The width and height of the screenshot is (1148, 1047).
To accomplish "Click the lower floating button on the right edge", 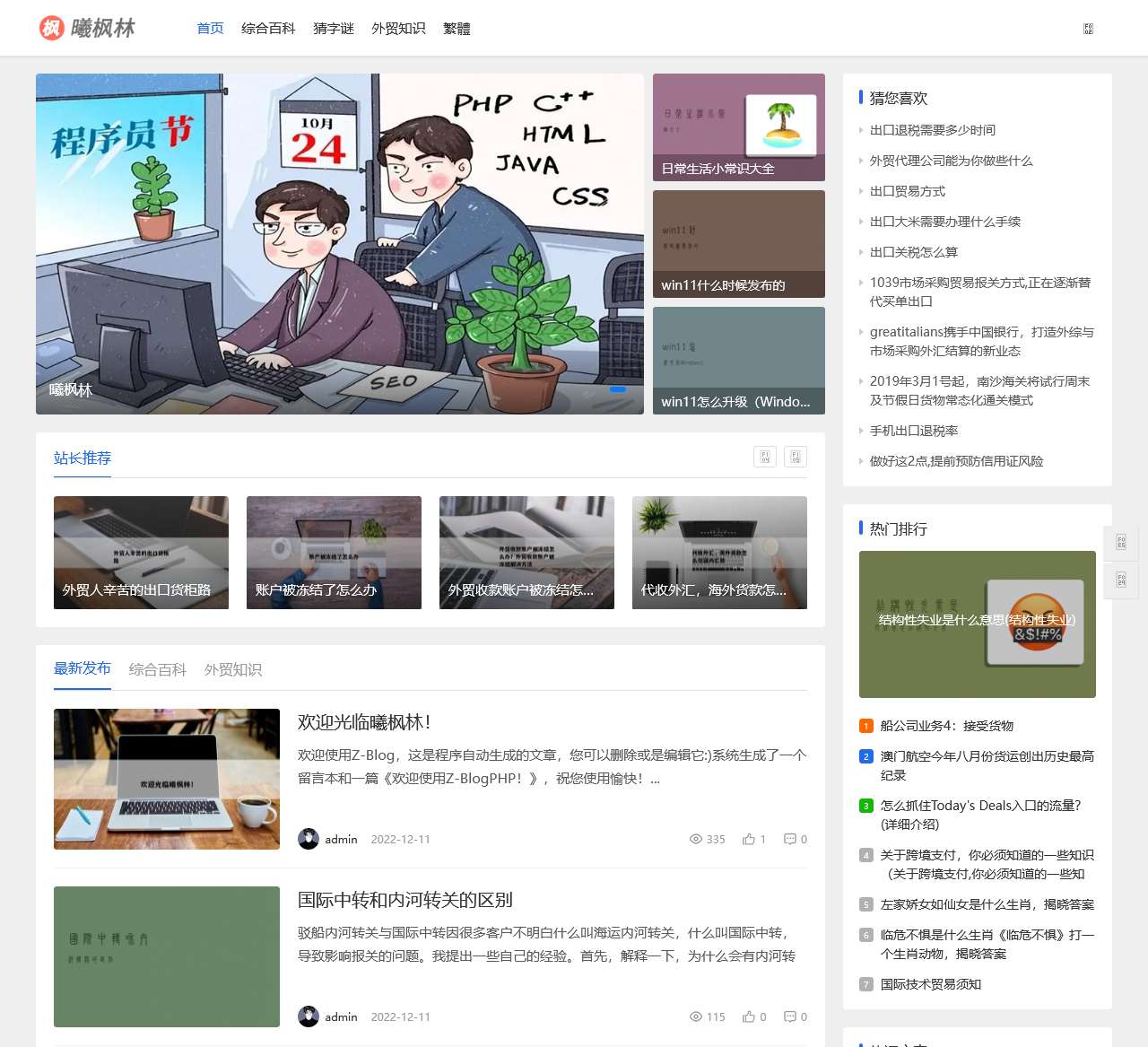I will pyautogui.click(x=1121, y=580).
